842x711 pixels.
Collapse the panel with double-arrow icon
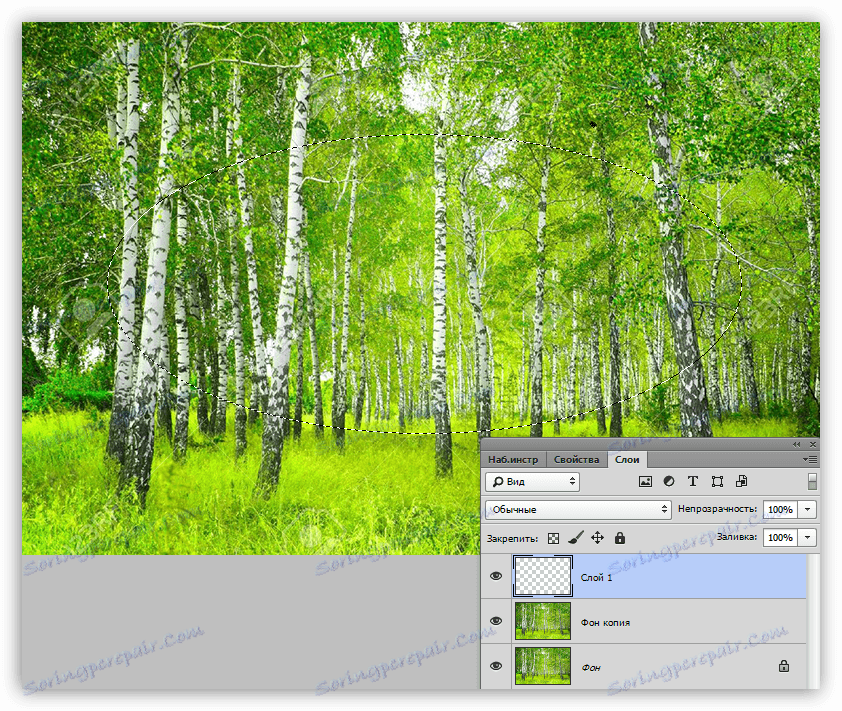point(796,444)
